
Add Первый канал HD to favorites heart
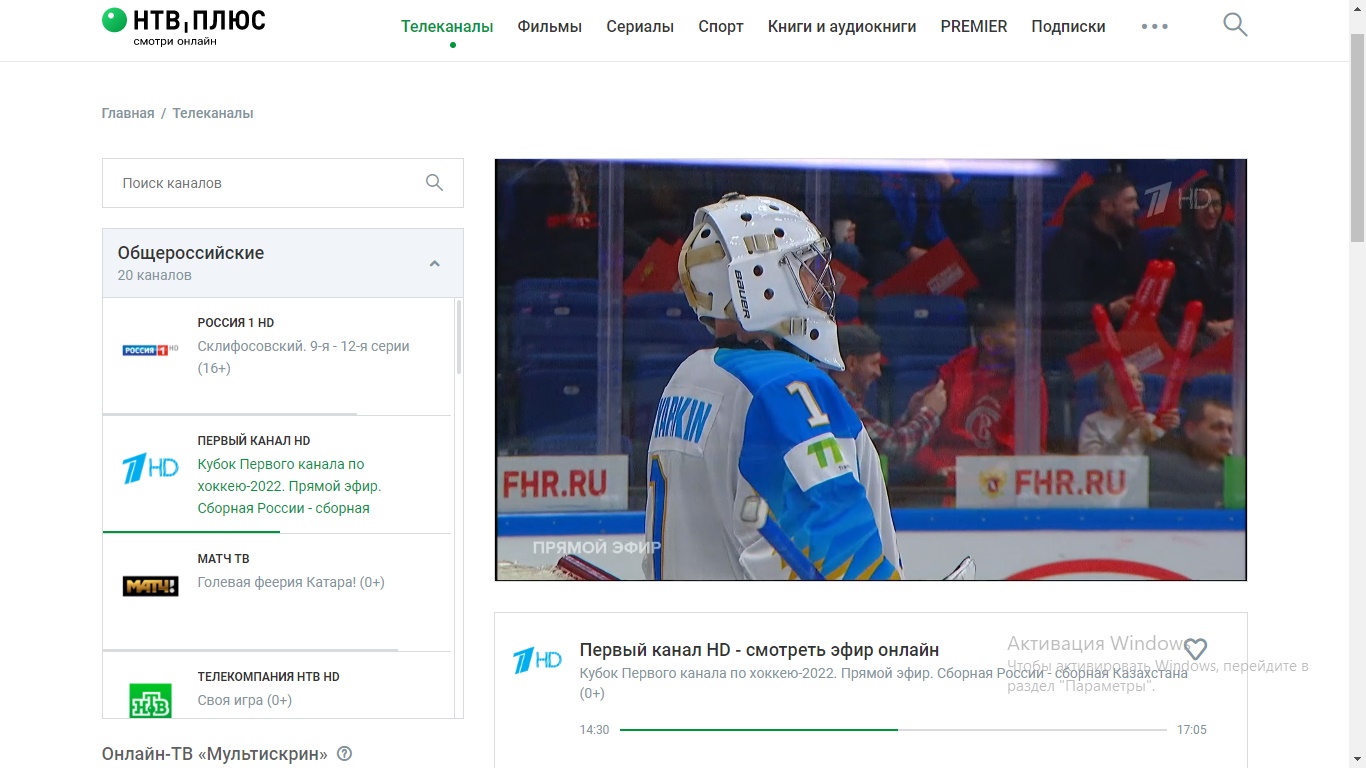click(1195, 649)
